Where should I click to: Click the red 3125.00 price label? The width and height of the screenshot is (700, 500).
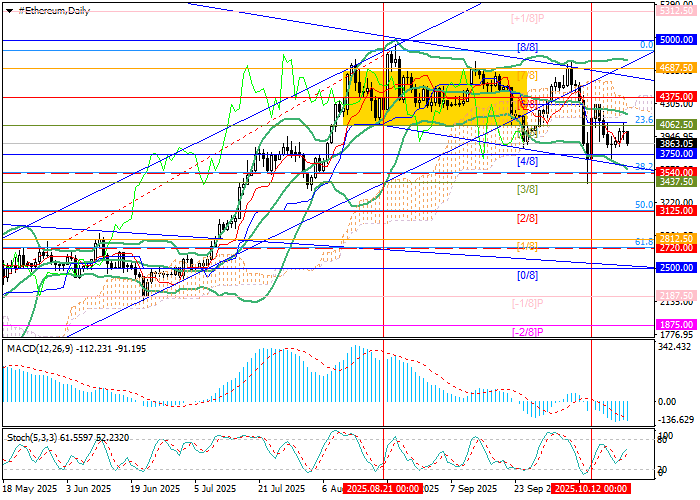[676, 211]
